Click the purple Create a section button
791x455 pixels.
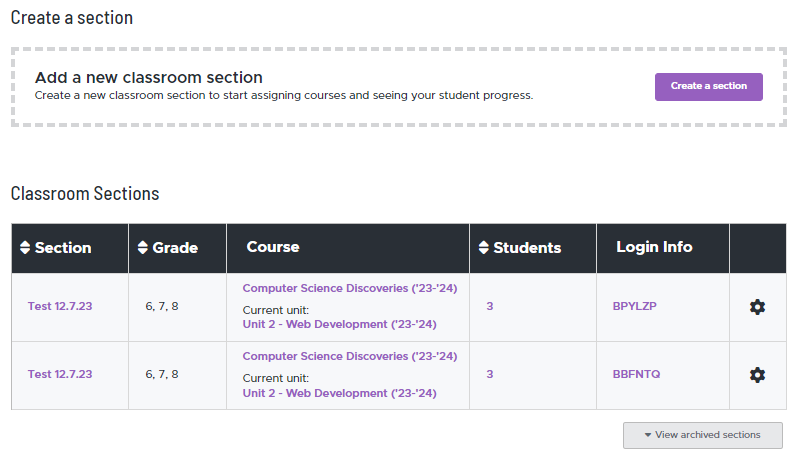coord(709,87)
